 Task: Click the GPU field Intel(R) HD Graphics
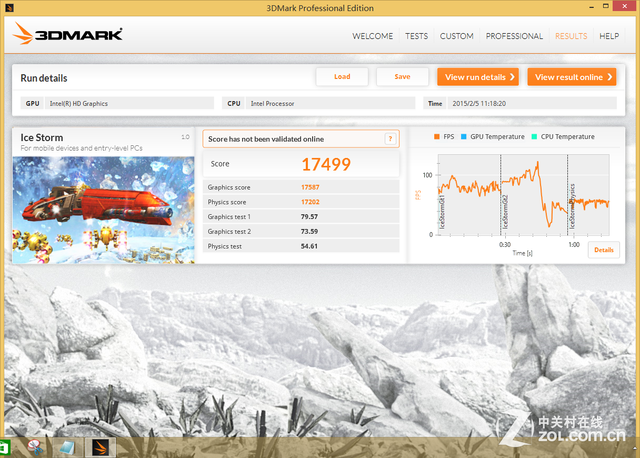129,103
